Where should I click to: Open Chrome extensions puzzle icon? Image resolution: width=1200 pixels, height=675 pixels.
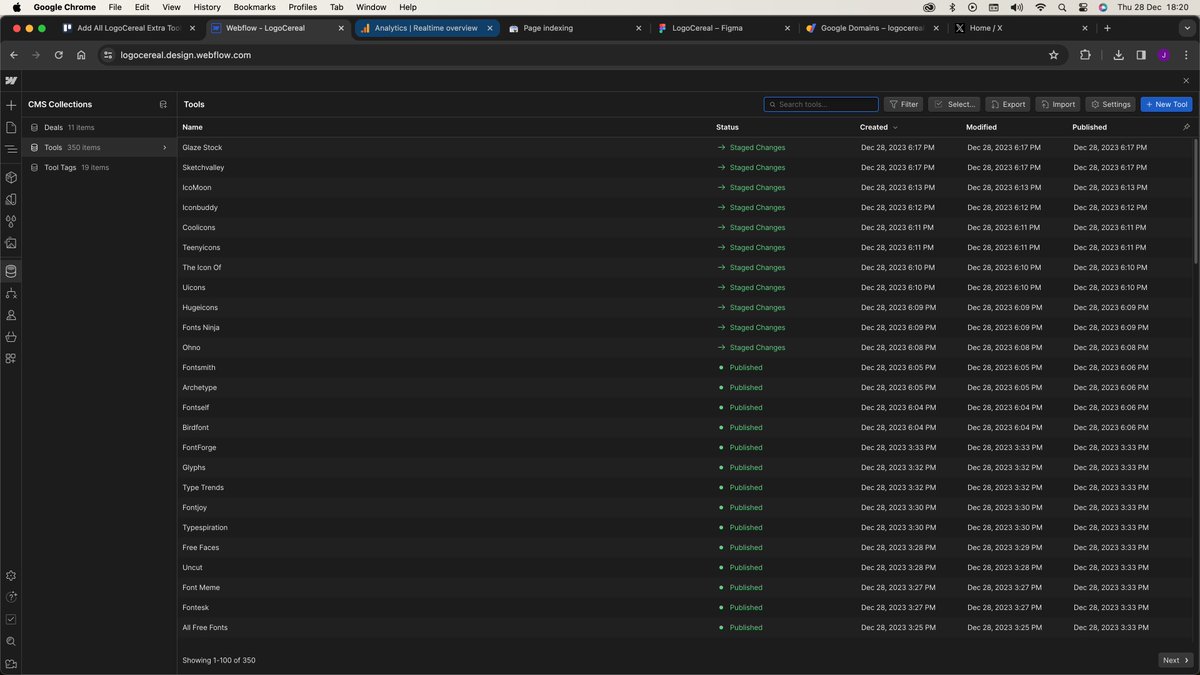1085,55
